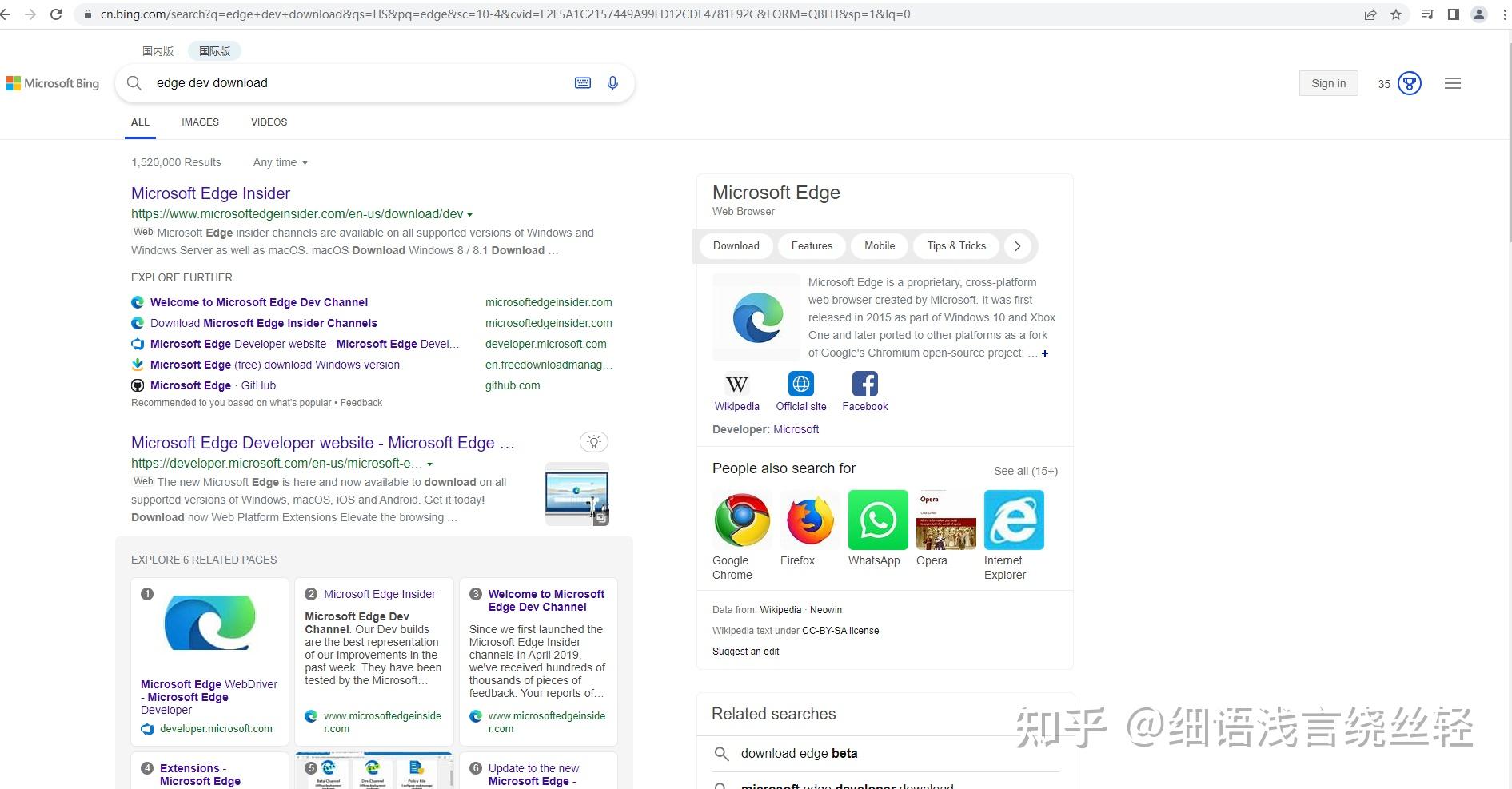1512x789 pixels.
Task: Open the Official site globe icon
Action: [800, 384]
